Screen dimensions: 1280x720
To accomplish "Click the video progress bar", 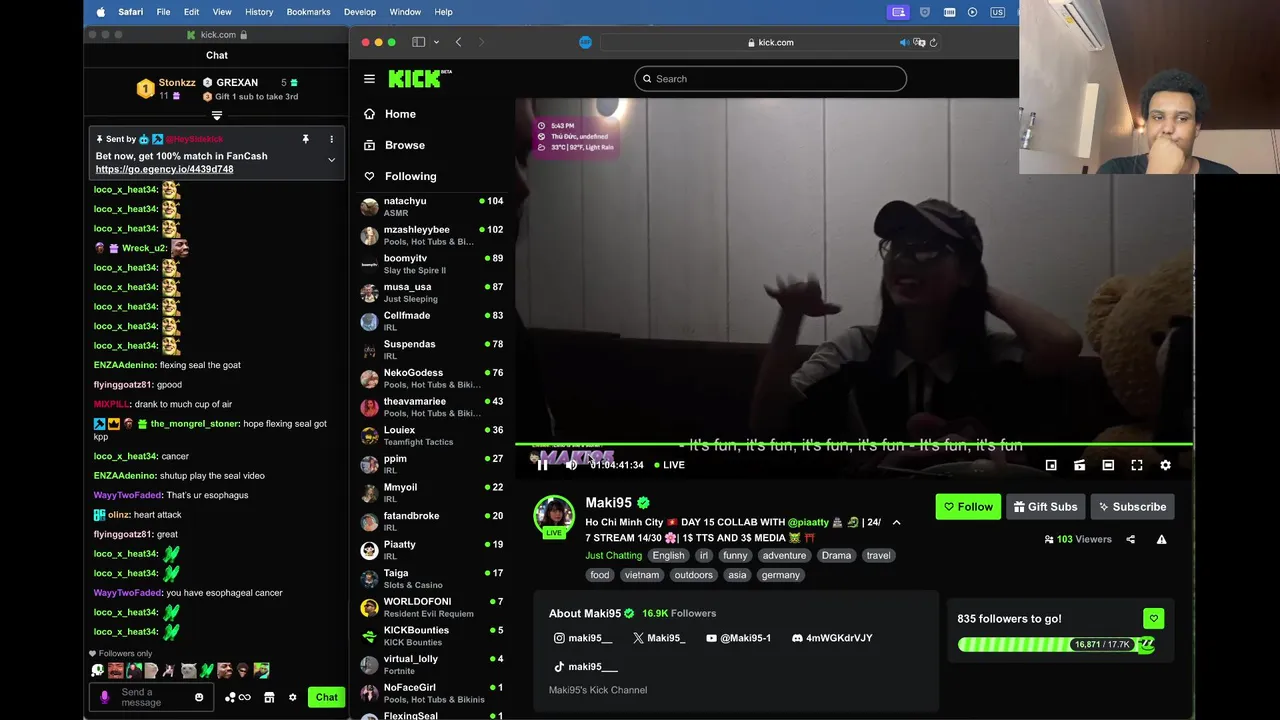I will pyautogui.click(x=854, y=444).
